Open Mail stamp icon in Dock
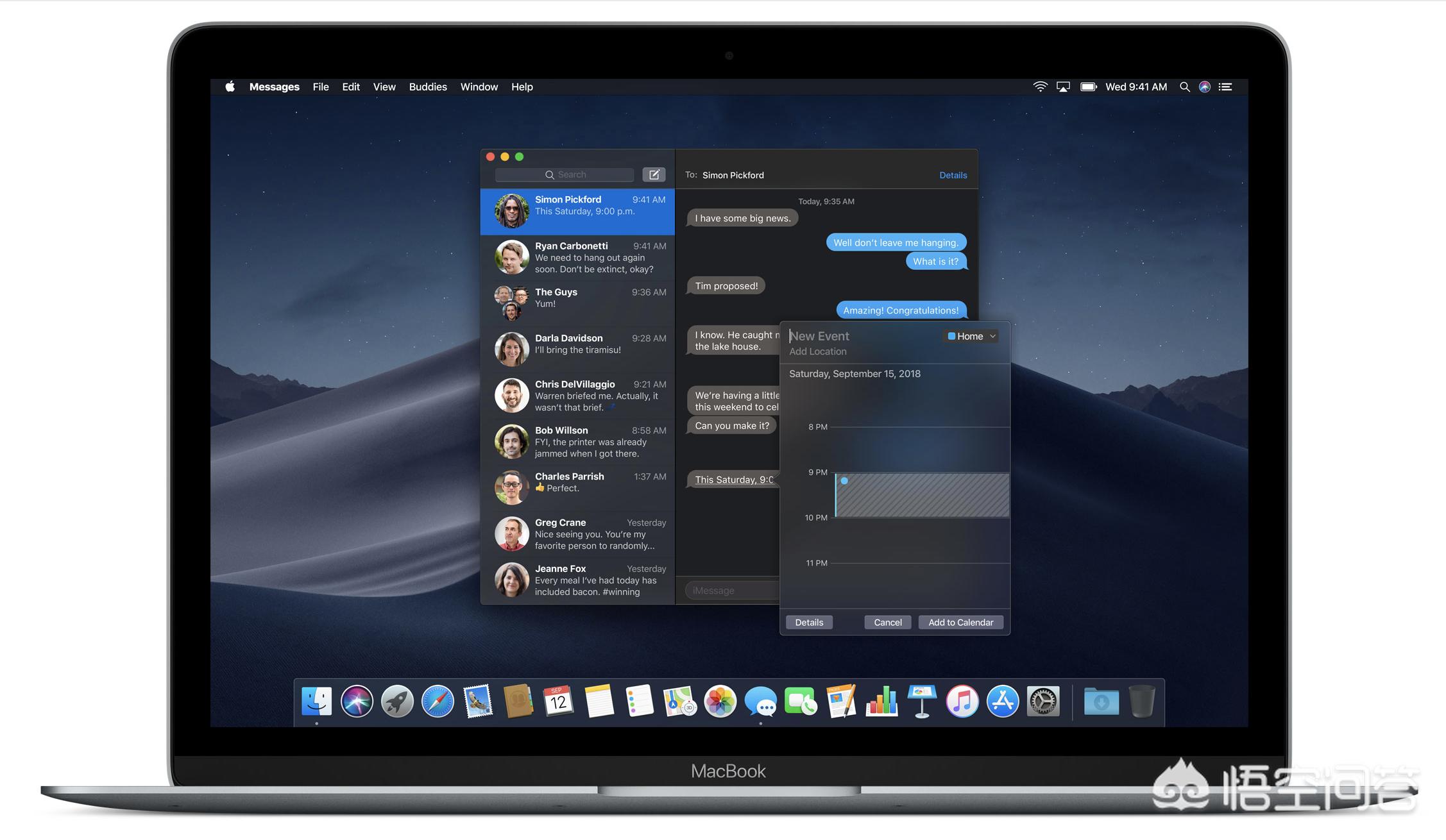This screenshot has height=840, width=1446. click(478, 701)
